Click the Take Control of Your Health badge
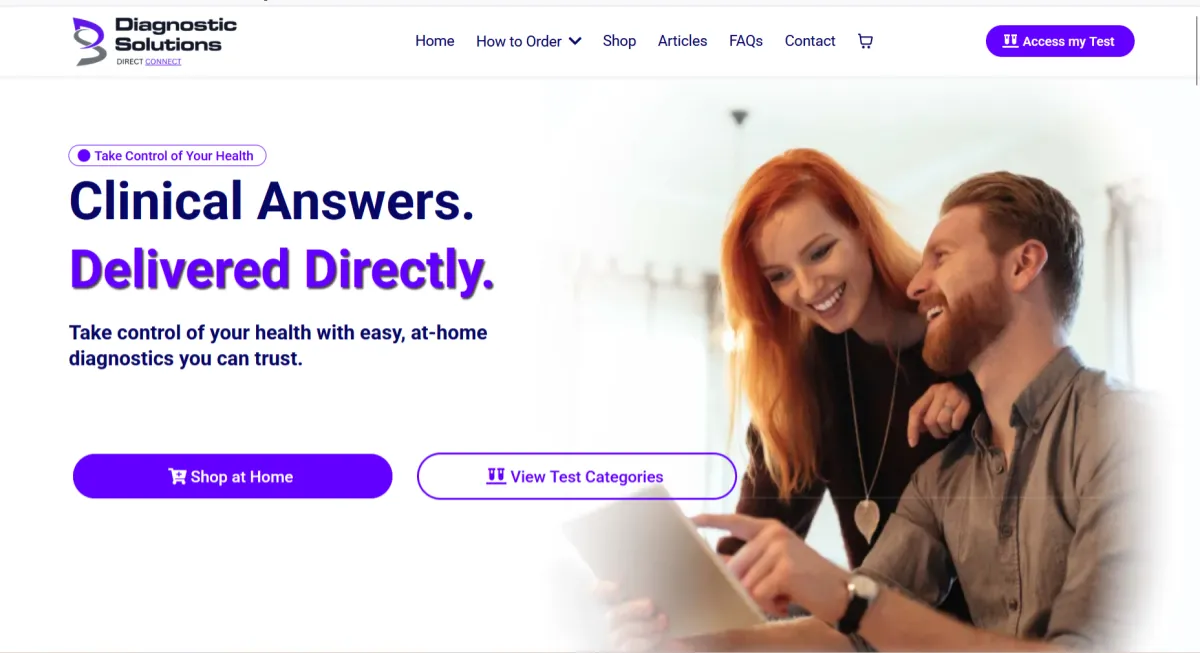 tap(167, 156)
